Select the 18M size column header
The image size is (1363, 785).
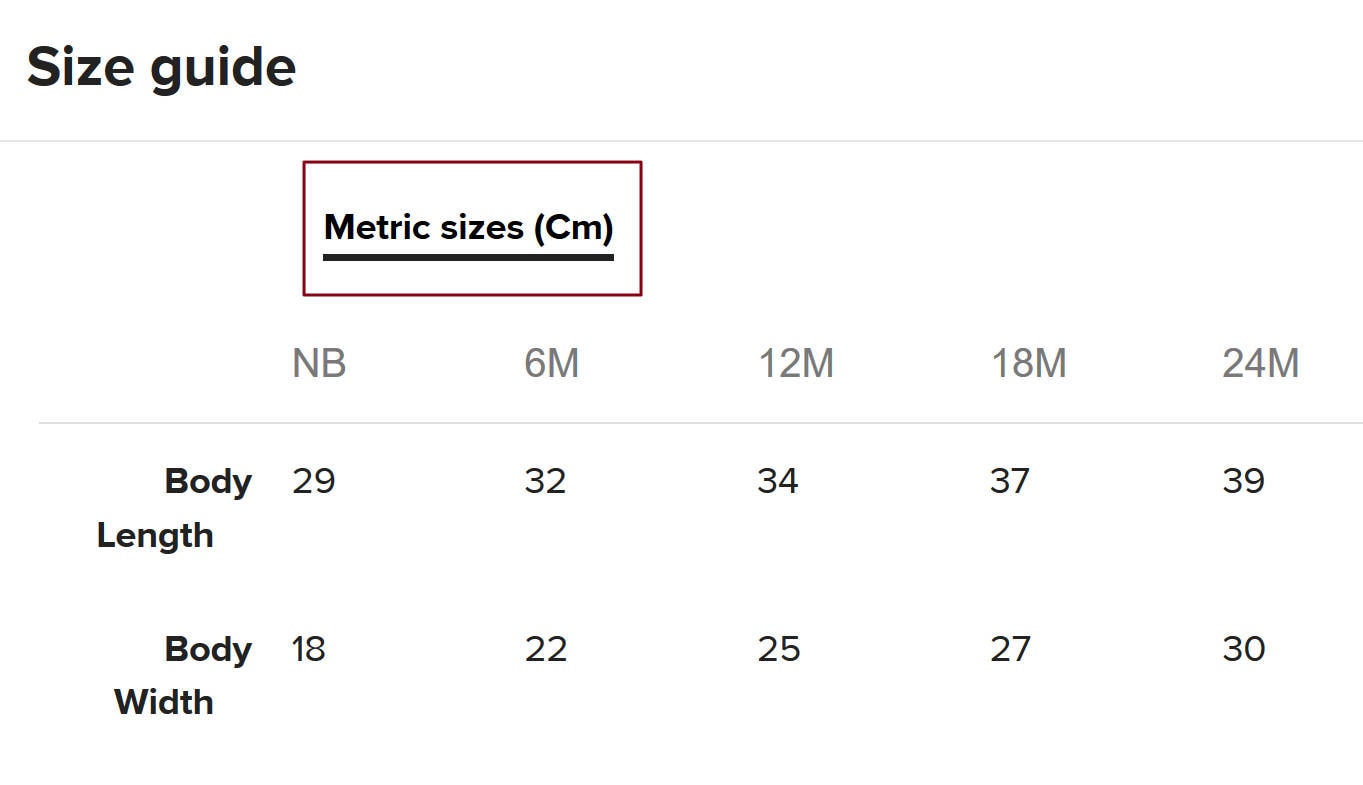pyautogui.click(x=1029, y=363)
